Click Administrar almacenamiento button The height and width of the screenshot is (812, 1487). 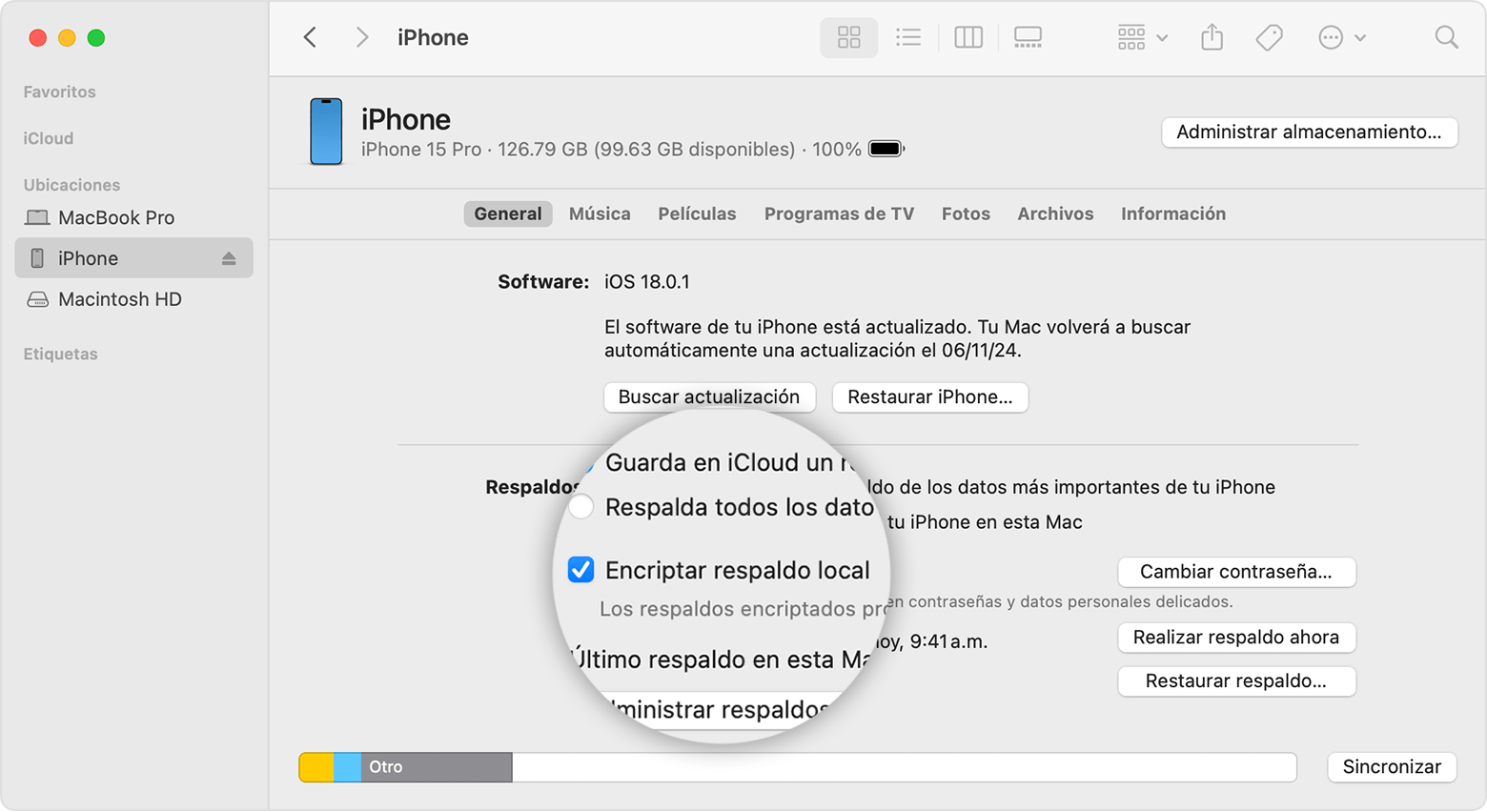[x=1309, y=132]
